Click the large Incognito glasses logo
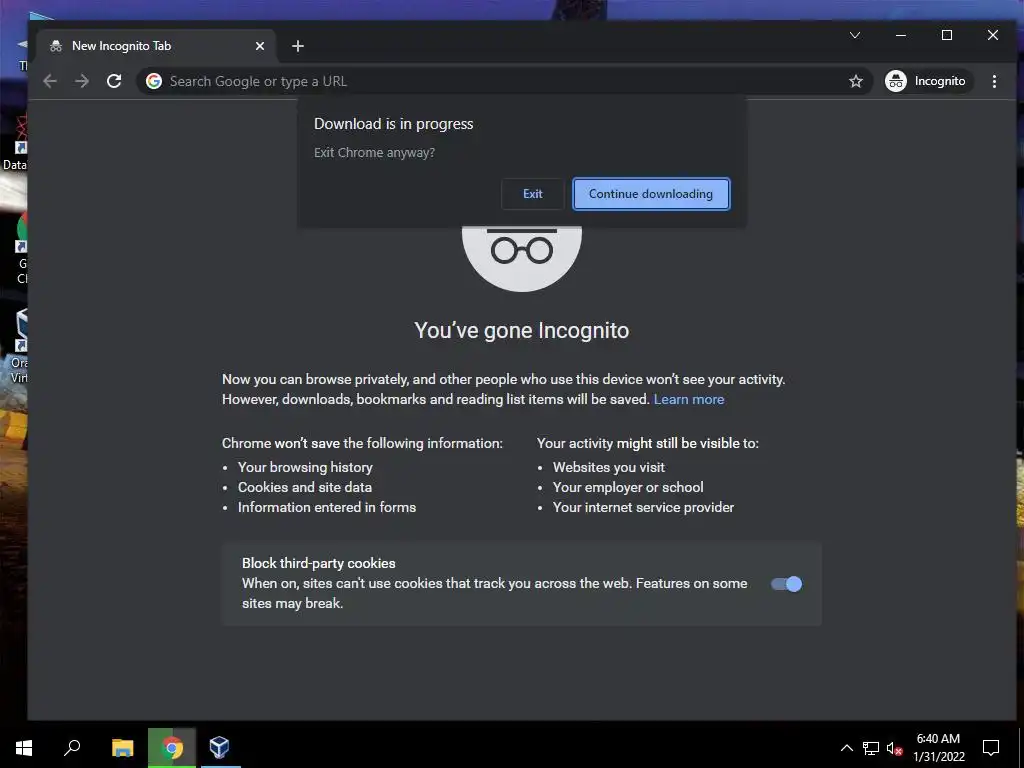The height and width of the screenshot is (768, 1024). [522, 258]
